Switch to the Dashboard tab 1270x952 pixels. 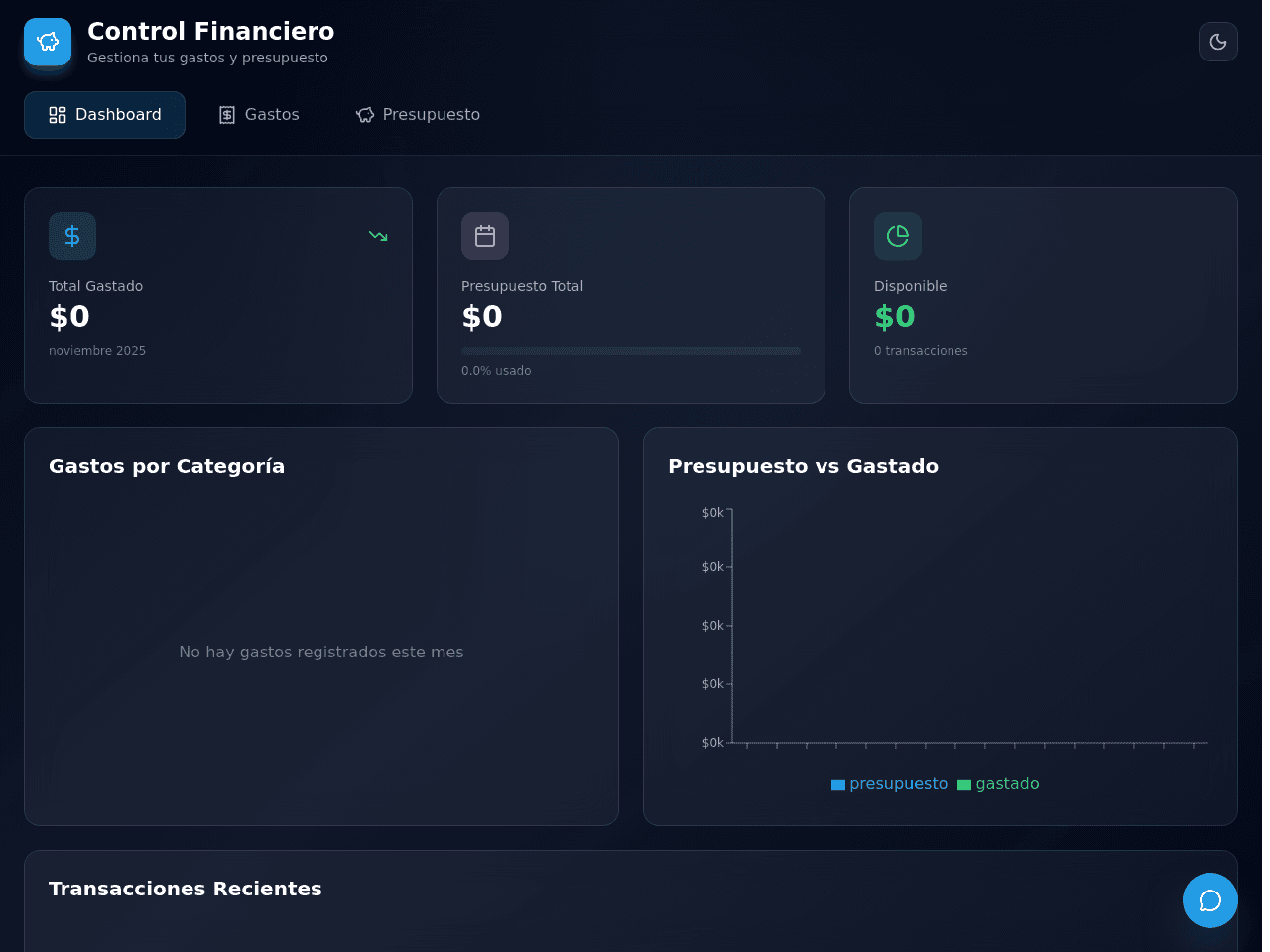point(104,115)
